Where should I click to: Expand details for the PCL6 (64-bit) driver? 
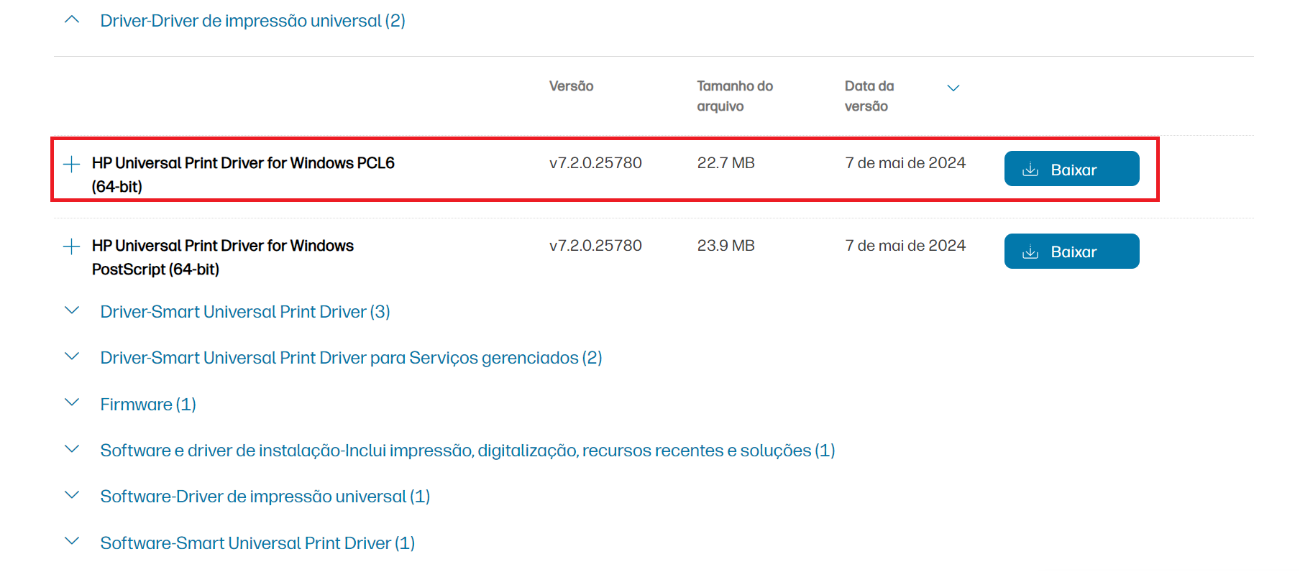pyautogui.click(x=71, y=164)
